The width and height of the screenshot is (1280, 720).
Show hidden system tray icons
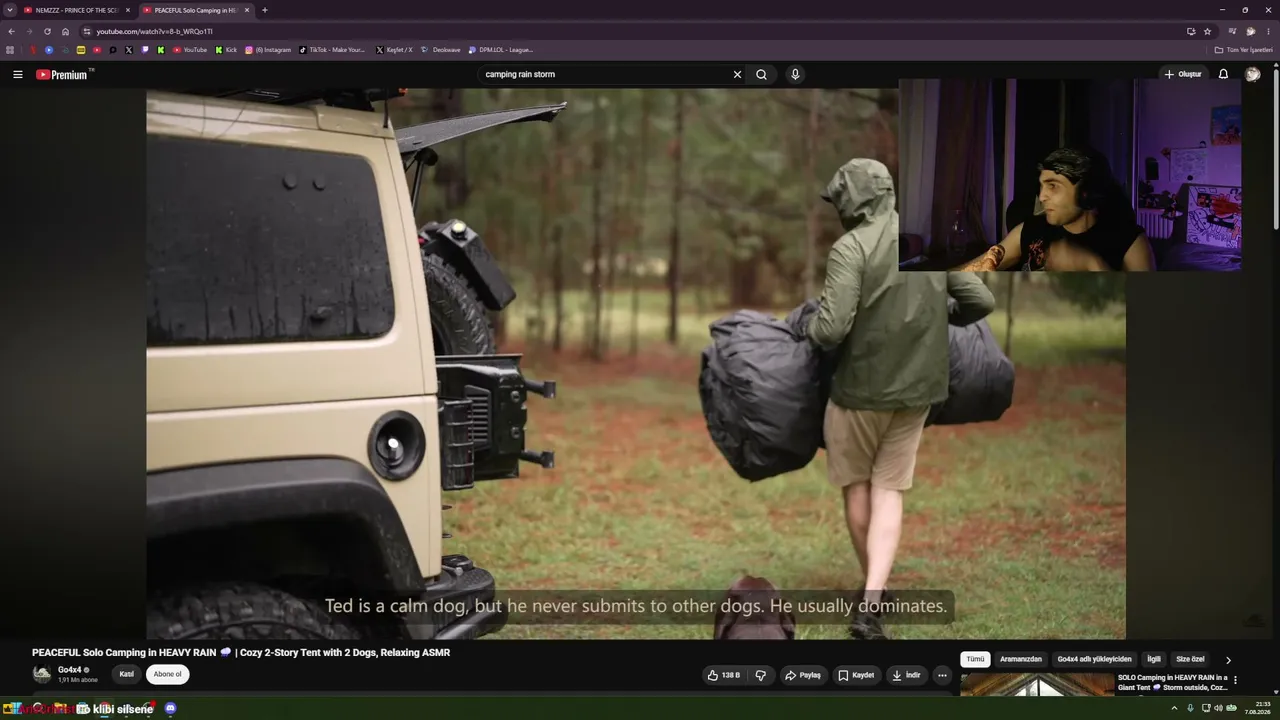[x=1174, y=708]
